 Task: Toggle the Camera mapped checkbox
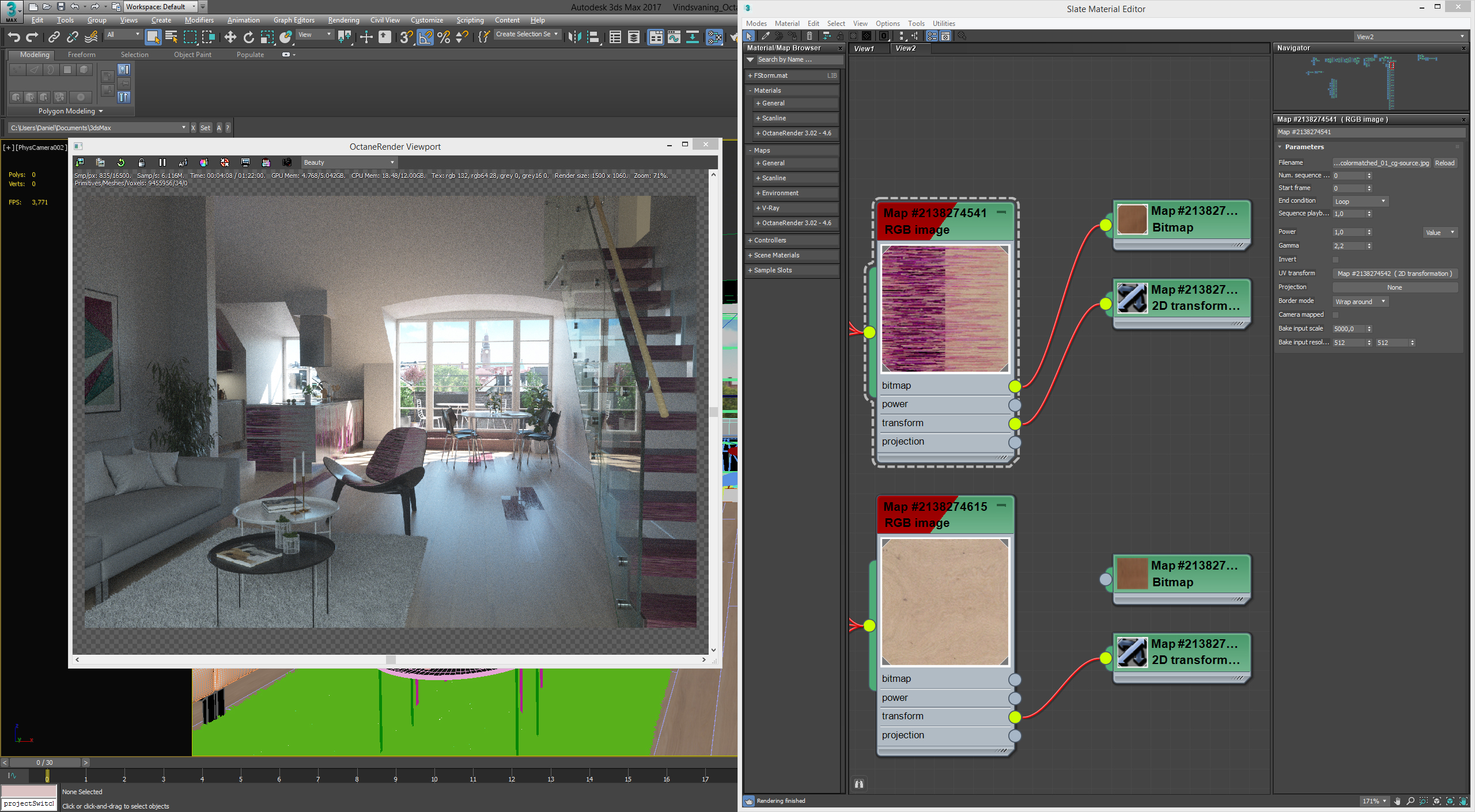pyautogui.click(x=1336, y=315)
